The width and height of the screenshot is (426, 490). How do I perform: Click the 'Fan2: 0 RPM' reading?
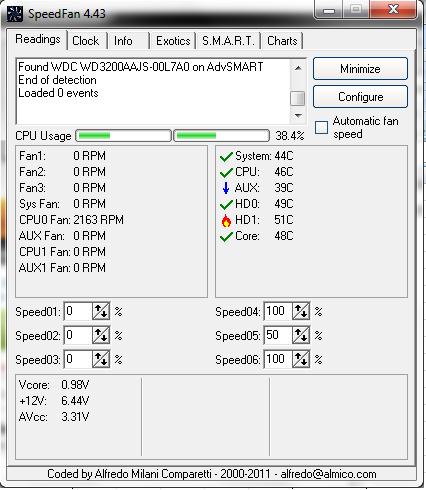(62, 172)
